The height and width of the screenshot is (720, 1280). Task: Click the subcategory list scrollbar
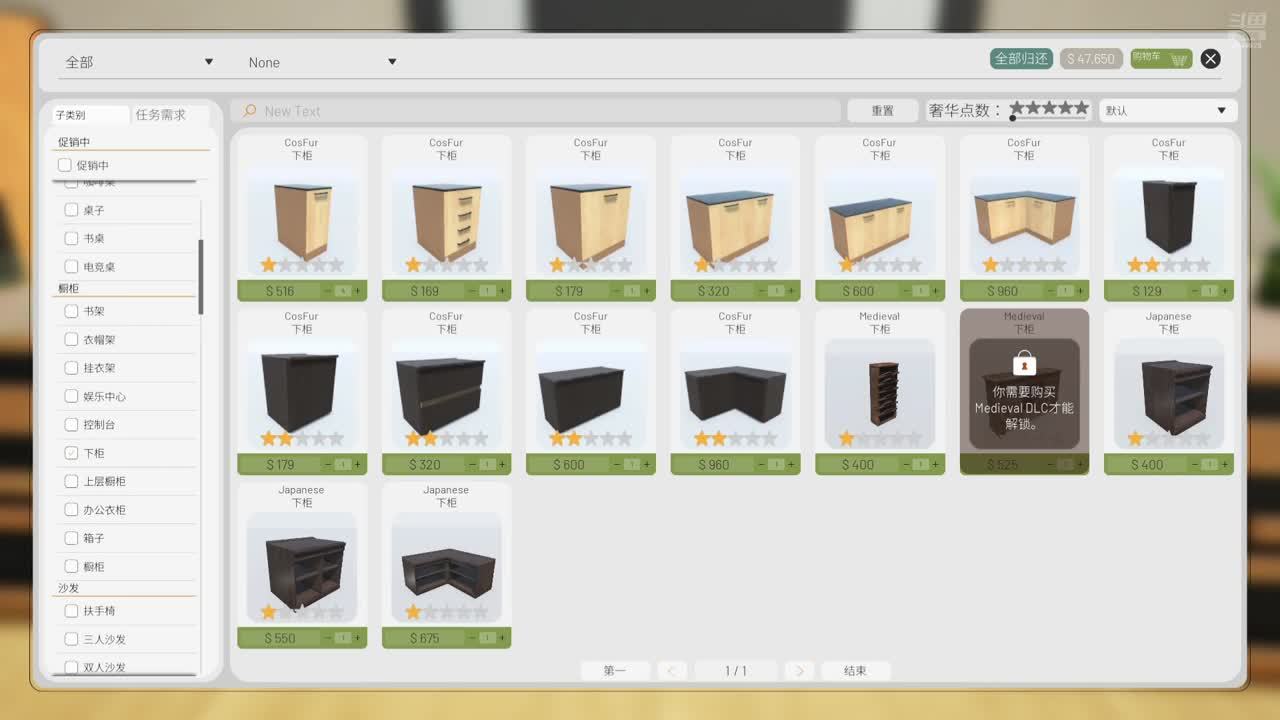click(x=201, y=277)
